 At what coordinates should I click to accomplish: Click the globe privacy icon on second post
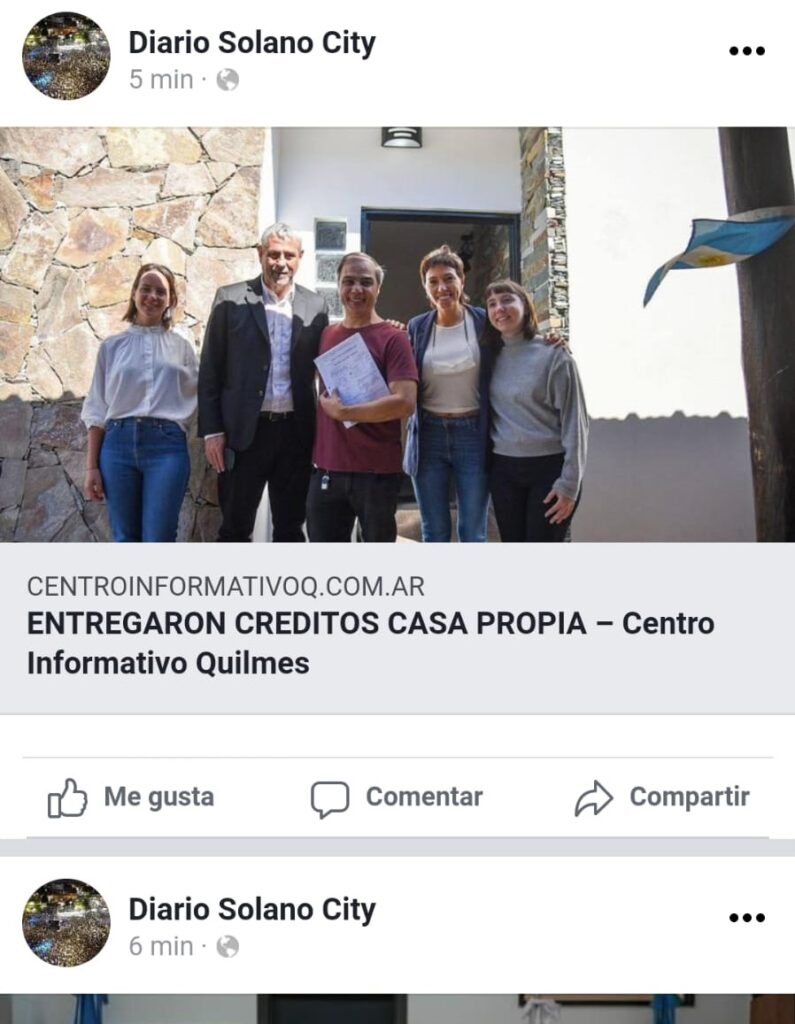click(227, 946)
